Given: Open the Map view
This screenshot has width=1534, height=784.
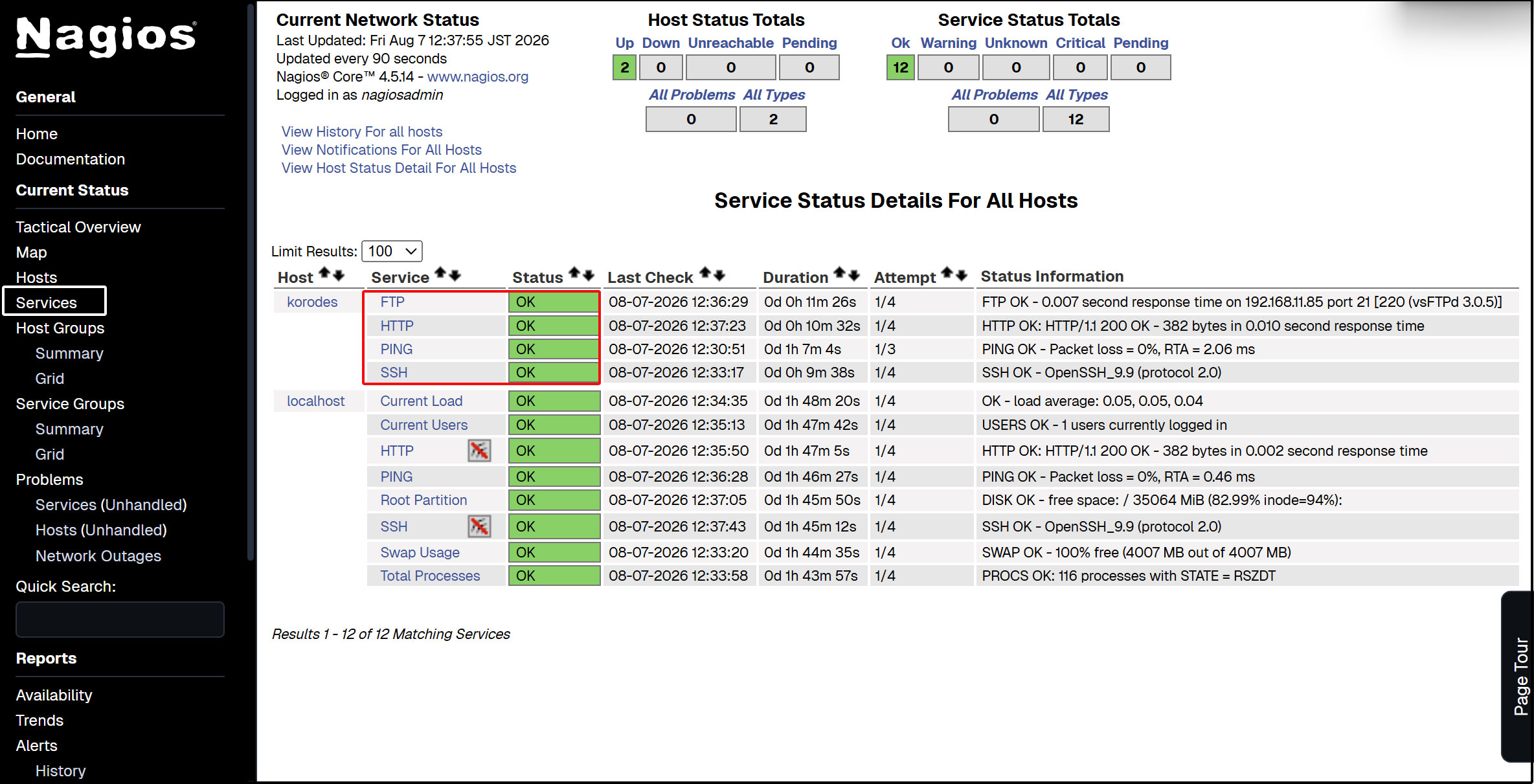Looking at the screenshot, I should coord(32,252).
